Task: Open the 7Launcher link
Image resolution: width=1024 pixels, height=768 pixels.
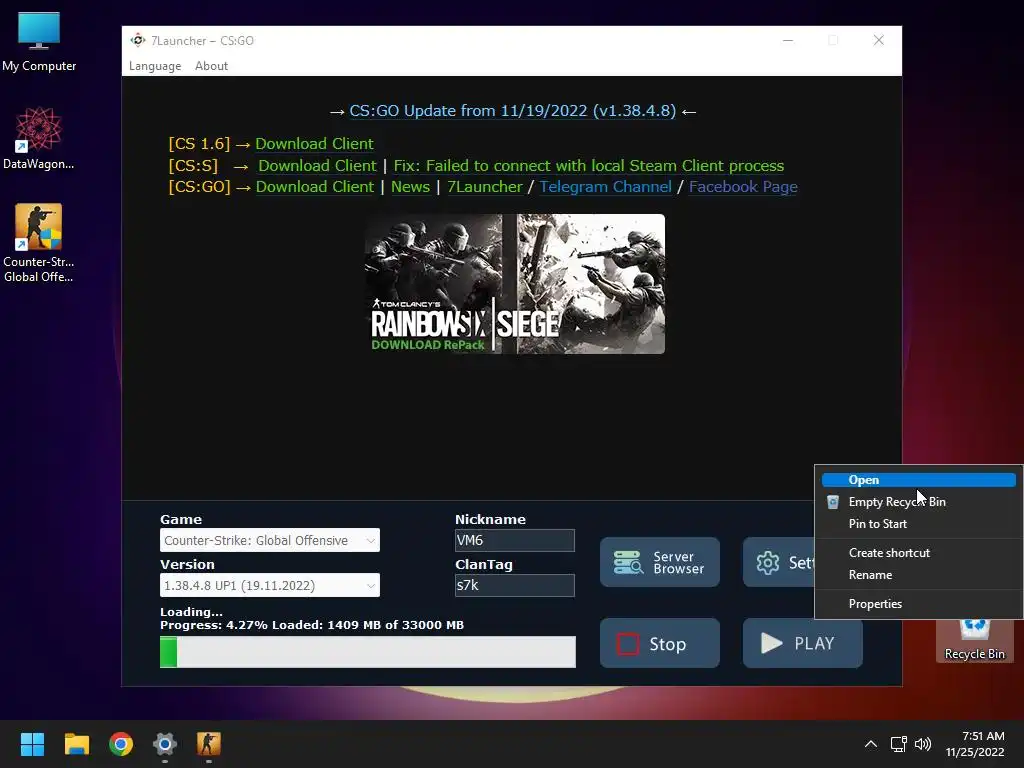Action: (x=485, y=187)
